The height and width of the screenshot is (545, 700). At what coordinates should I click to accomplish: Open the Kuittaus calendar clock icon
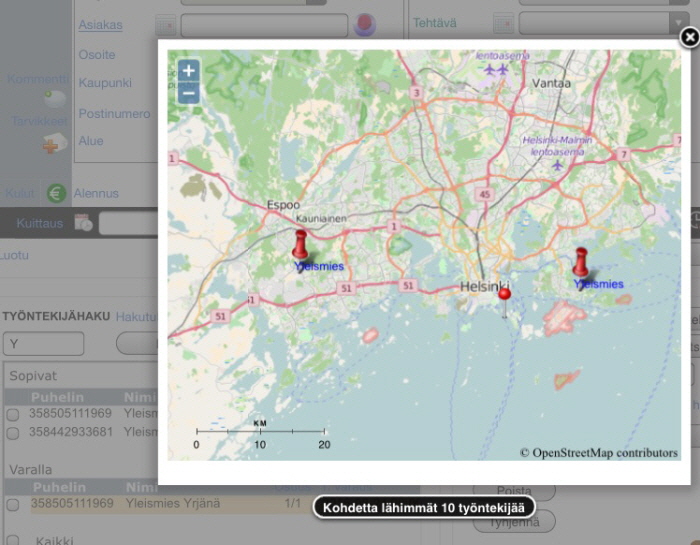(83, 223)
